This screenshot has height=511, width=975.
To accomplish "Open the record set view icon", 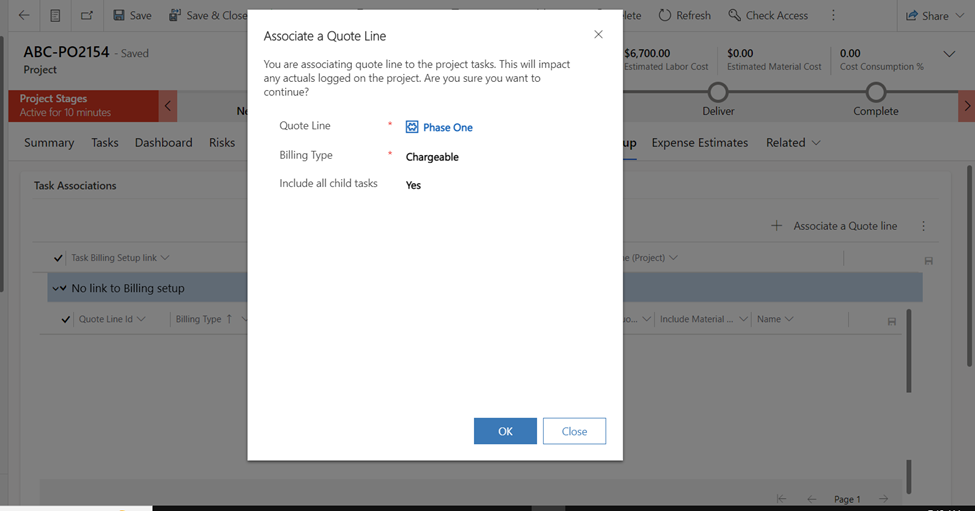I will [x=55, y=16].
